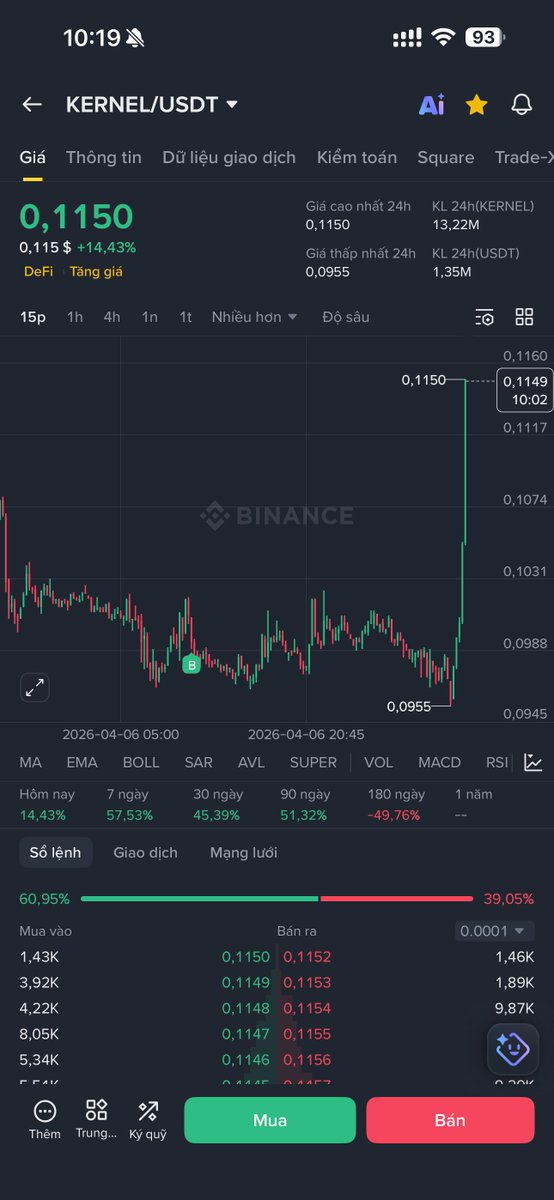
Task: Toggle SAR indicator
Action: coord(199,762)
